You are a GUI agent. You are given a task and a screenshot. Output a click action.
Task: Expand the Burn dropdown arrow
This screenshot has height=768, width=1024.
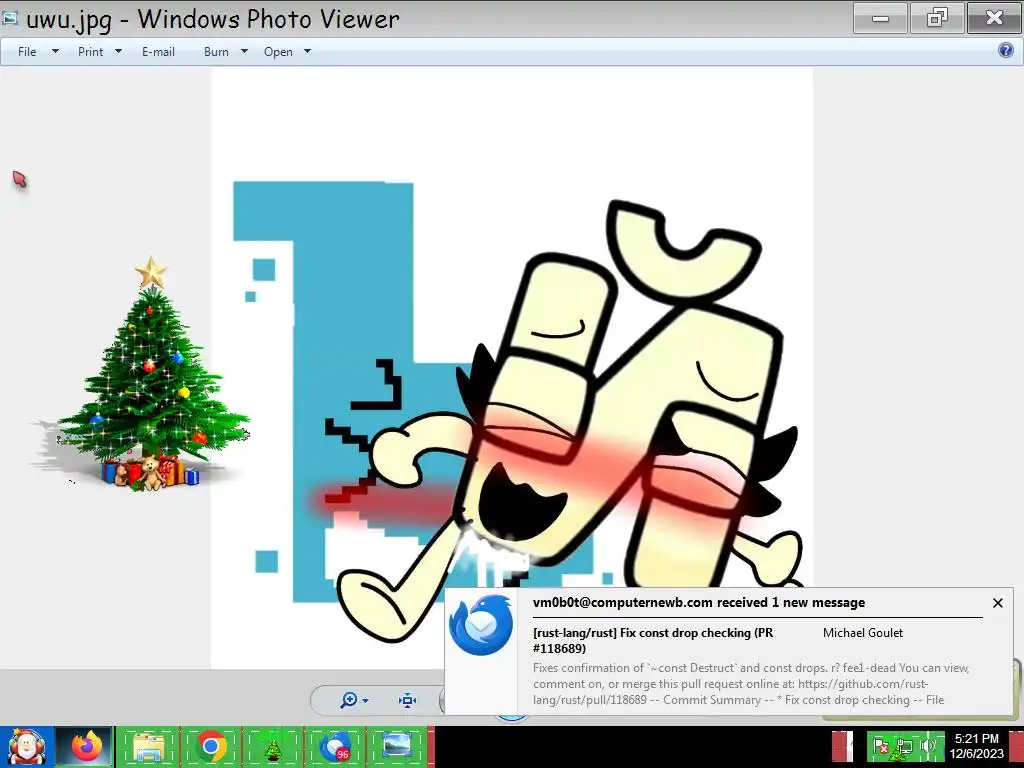tap(244, 51)
